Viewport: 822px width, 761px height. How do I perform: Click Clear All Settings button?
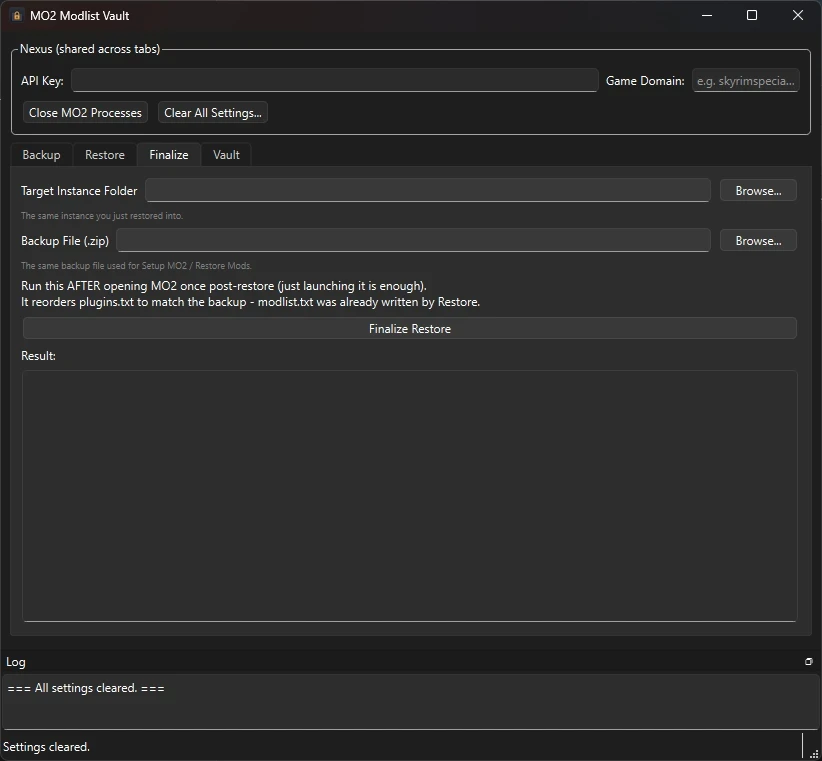[213, 113]
